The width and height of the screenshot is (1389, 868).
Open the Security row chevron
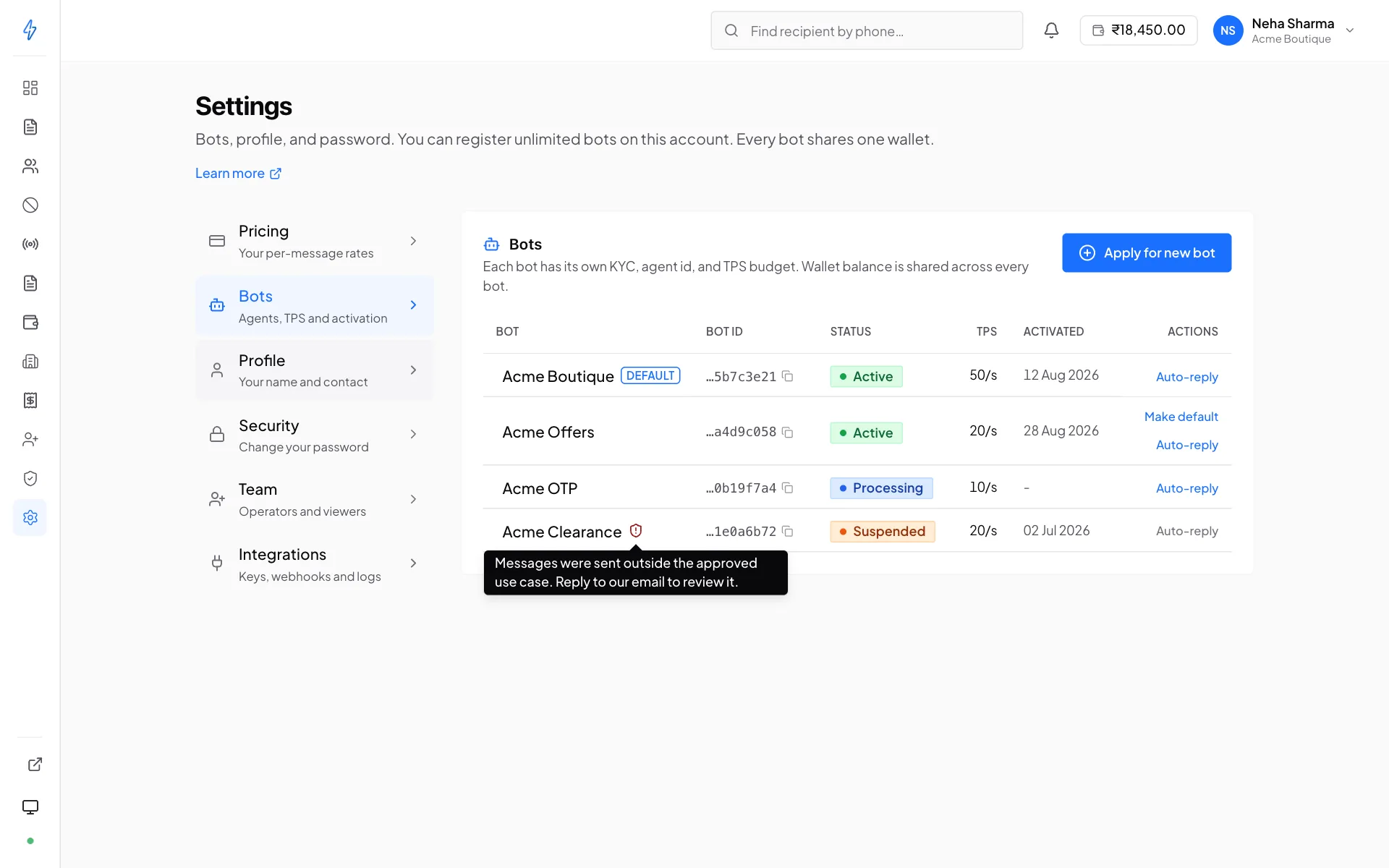413,434
